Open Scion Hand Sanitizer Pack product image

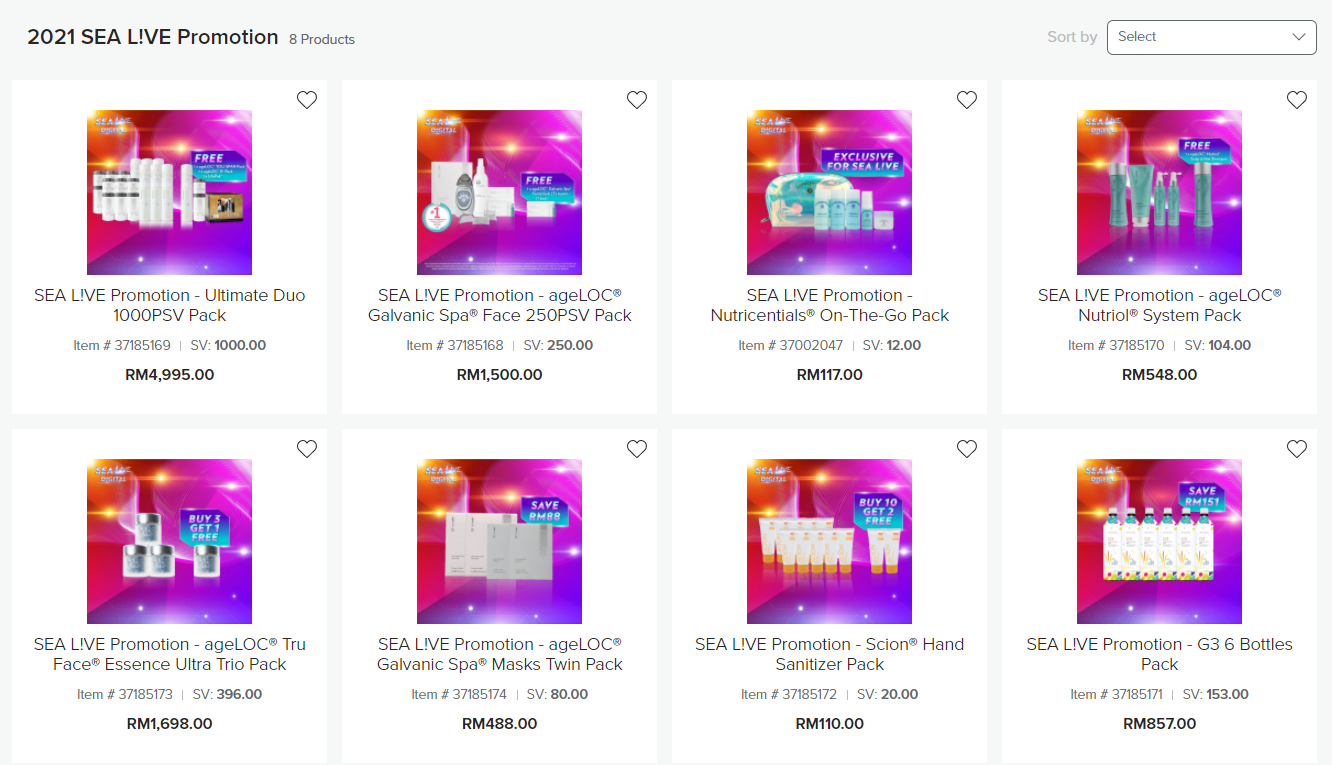click(x=829, y=541)
